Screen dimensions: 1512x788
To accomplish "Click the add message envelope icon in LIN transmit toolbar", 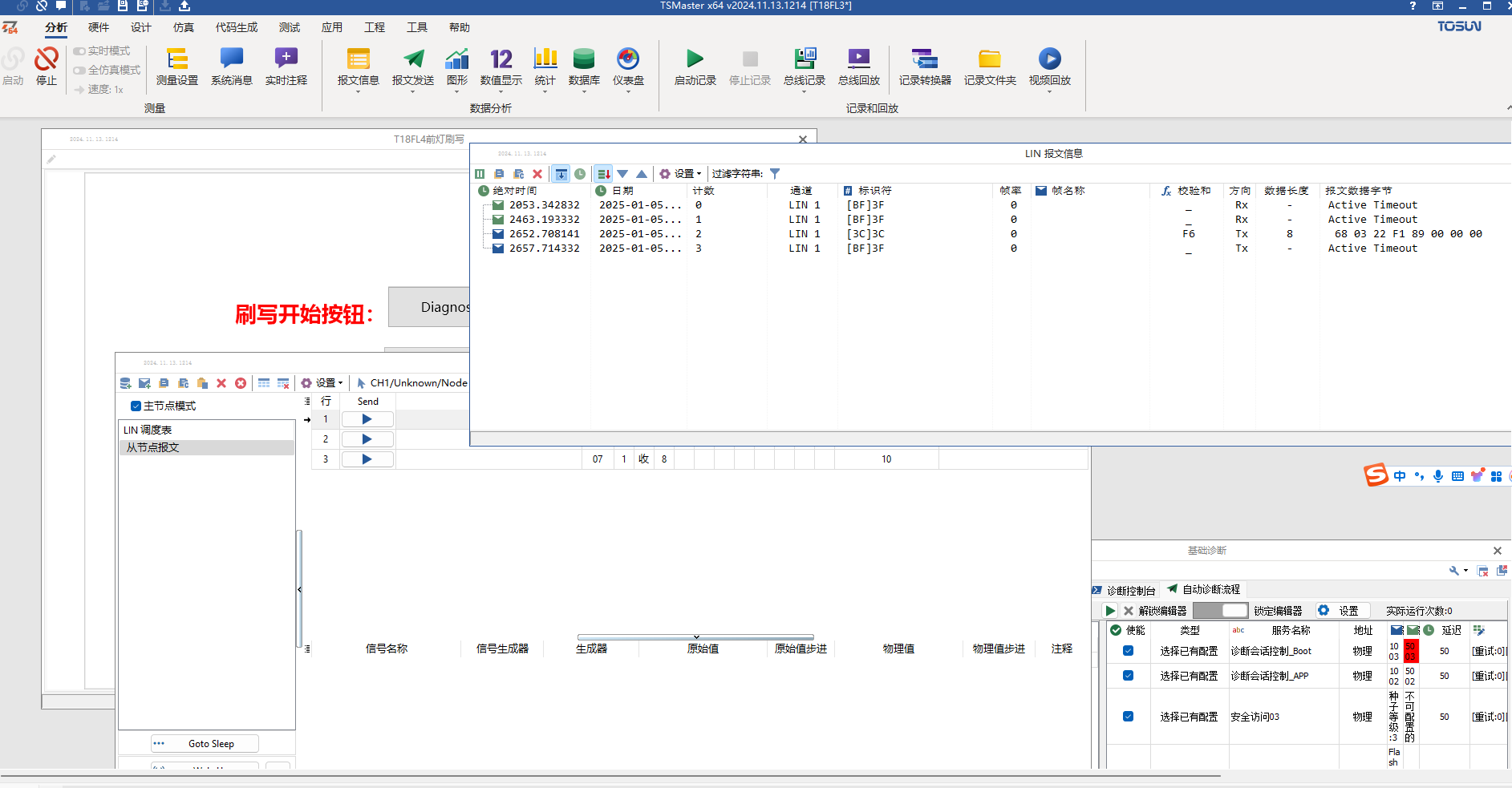I will pos(144,383).
